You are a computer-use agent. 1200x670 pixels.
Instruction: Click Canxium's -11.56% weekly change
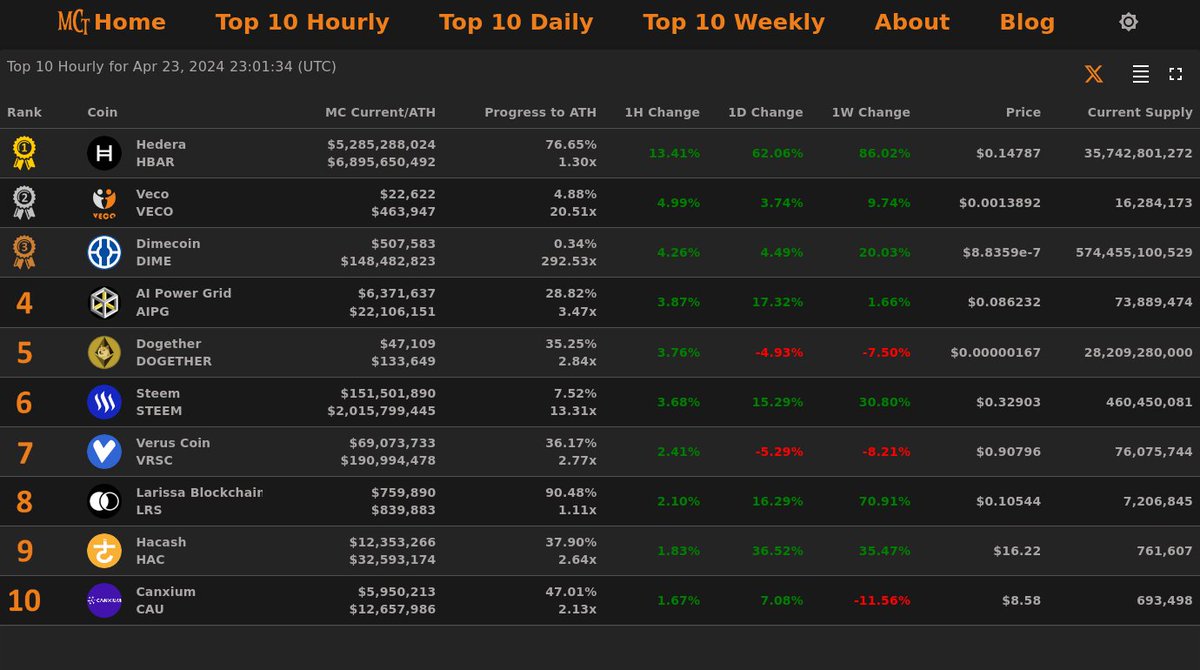click(882, 601)
